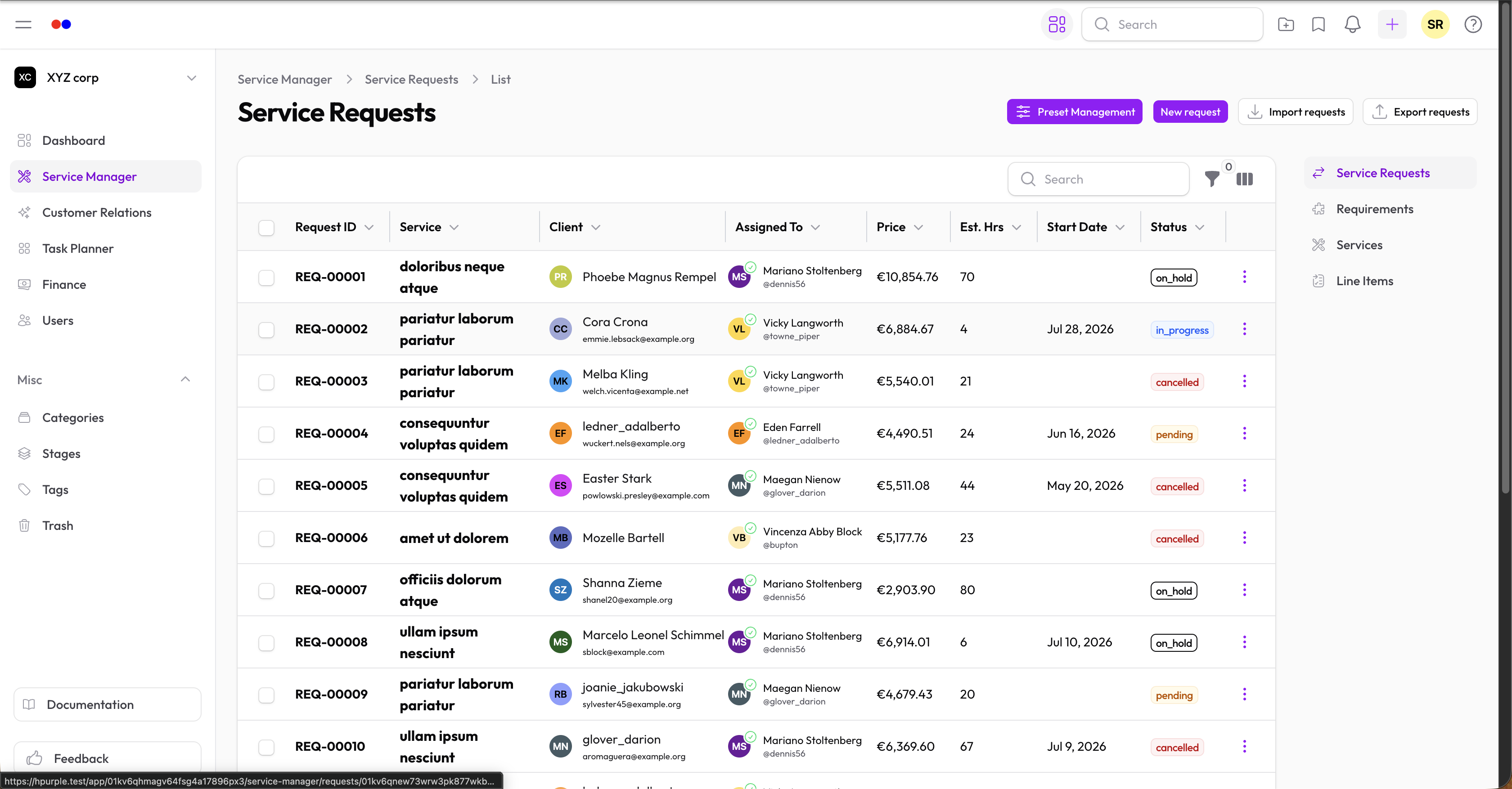Click the Preset Management button
Viewport: 1512px width, 789px height.
(x=1074, y=112)
